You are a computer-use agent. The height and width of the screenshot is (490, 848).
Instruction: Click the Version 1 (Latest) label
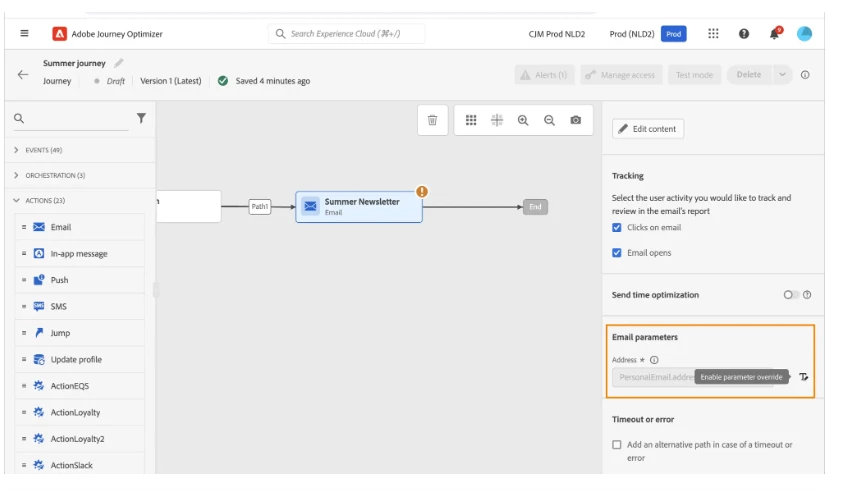(170, 81)
